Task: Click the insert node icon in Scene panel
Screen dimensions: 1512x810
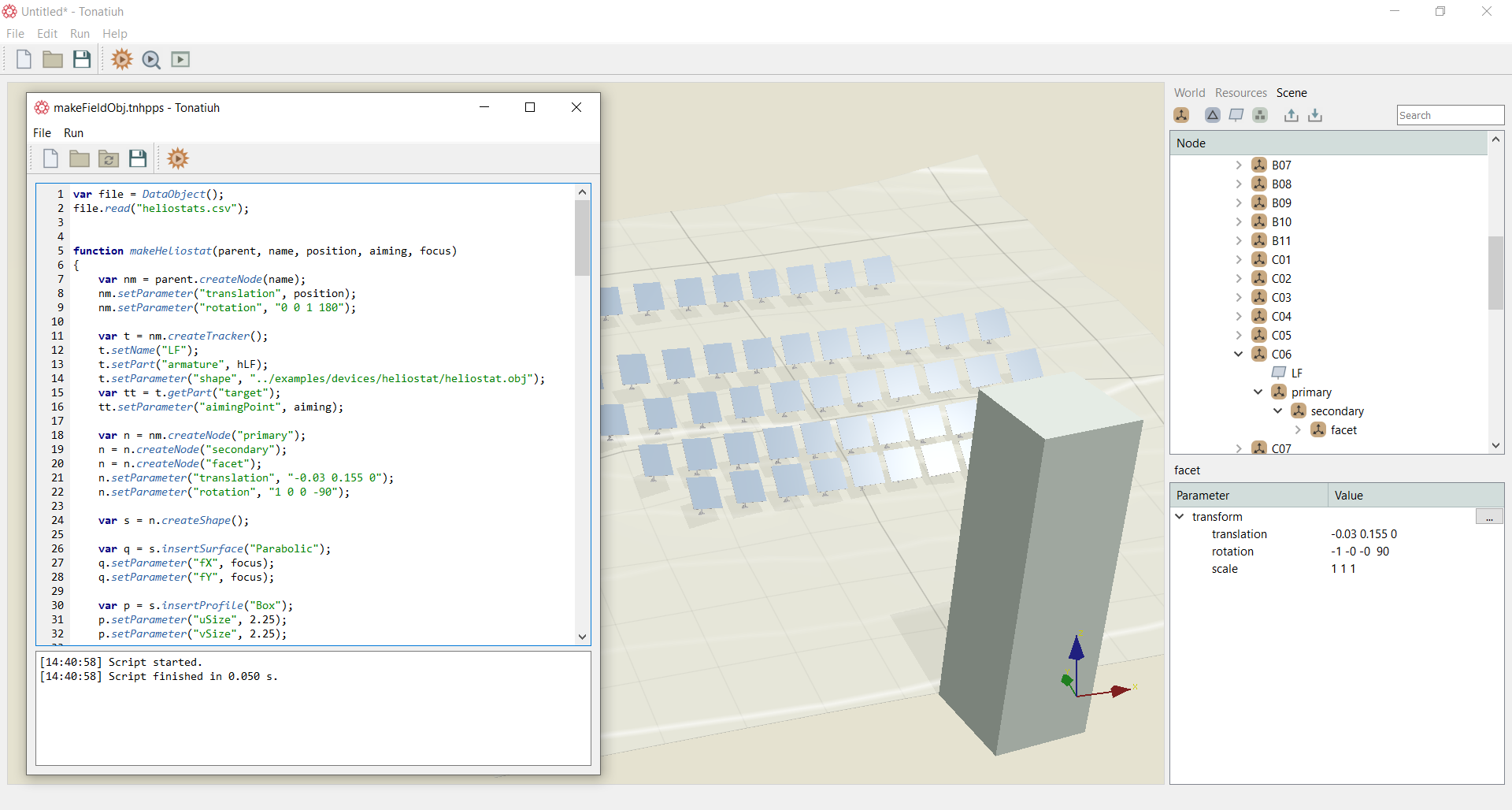Action: tap(1181, 115)
